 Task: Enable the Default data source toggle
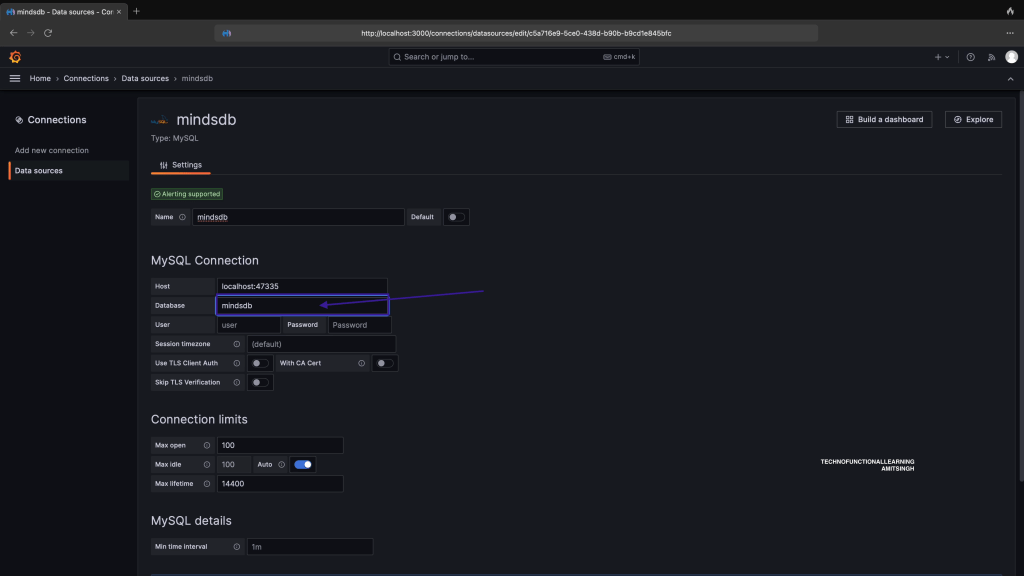[x=455, y=217]
